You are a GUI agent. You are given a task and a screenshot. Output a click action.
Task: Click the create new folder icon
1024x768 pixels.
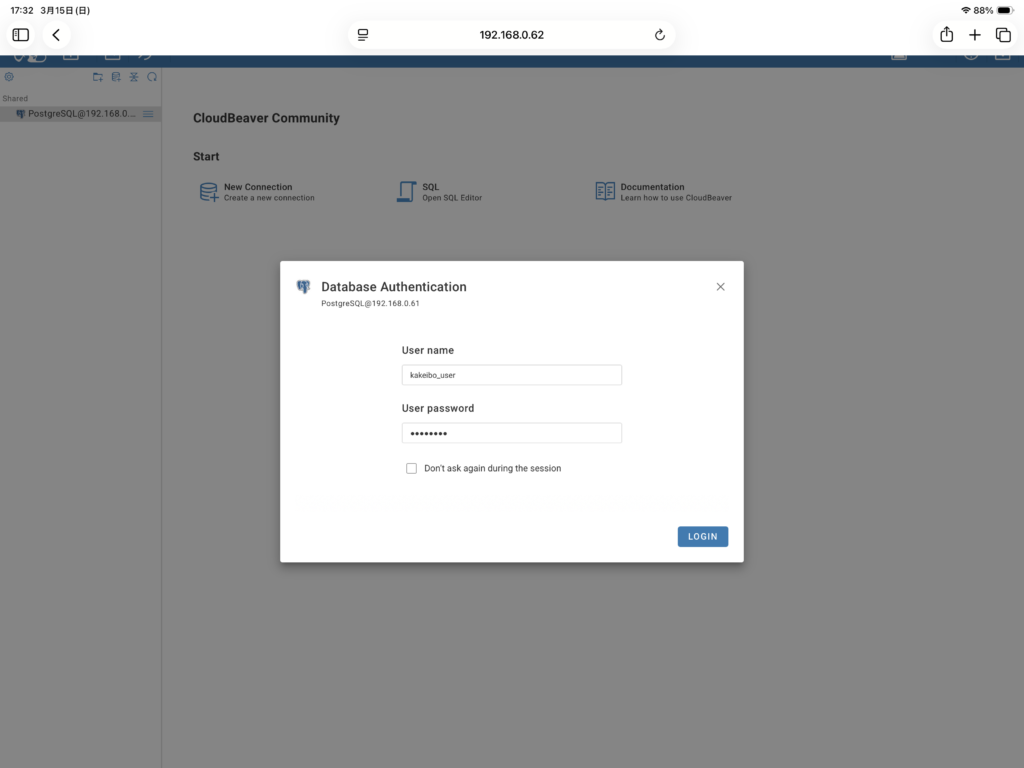tap(98, 77)
